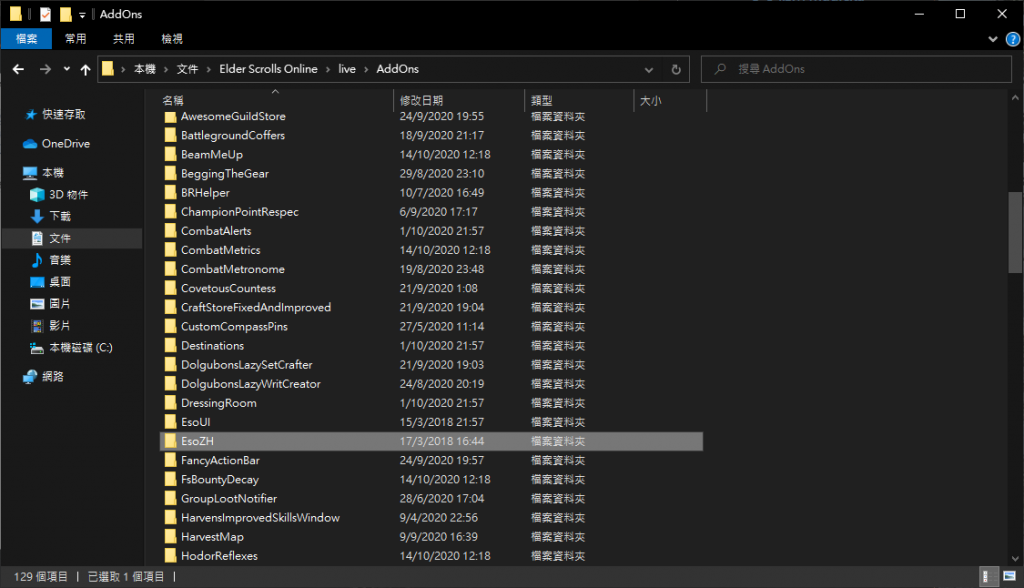
Task: Click the properties icon in title bar
Action: tap(45, 14)
